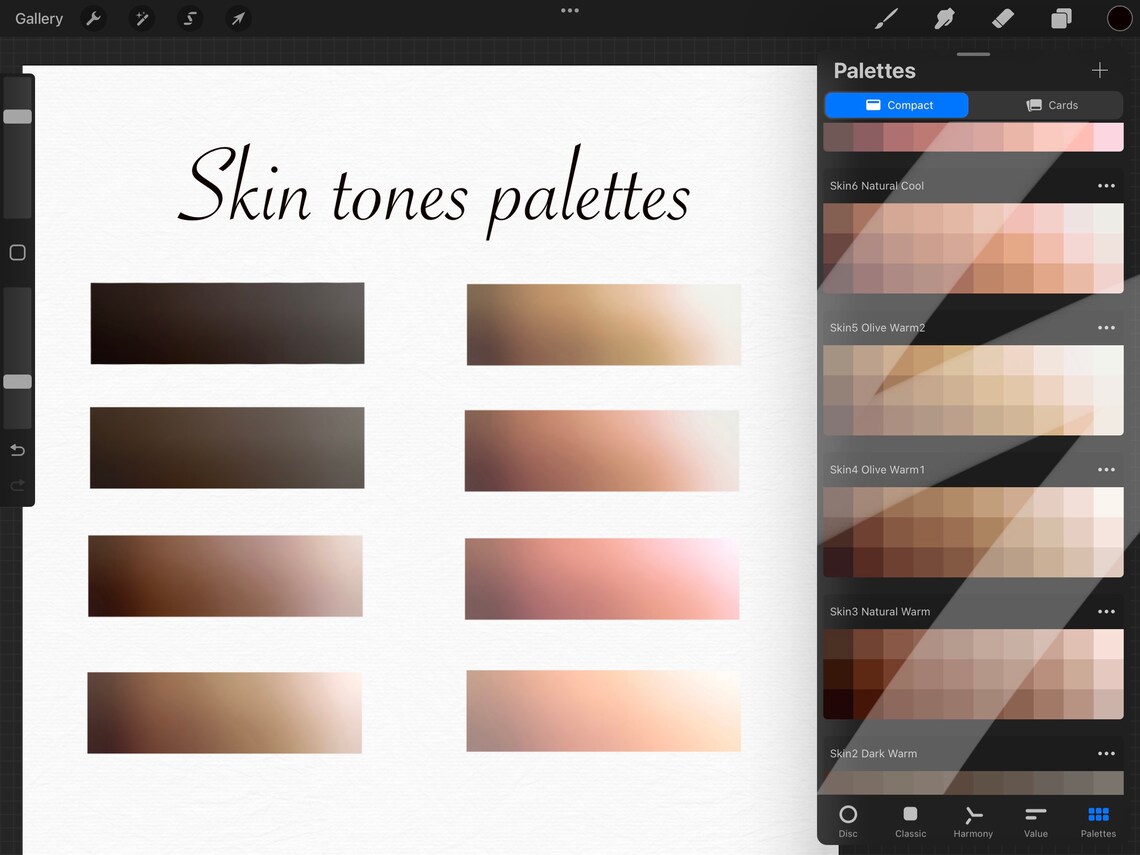This screenshot has height=855, width=1140.
Task: Create a new palette with the plus button
Action: pos(1099,70)
